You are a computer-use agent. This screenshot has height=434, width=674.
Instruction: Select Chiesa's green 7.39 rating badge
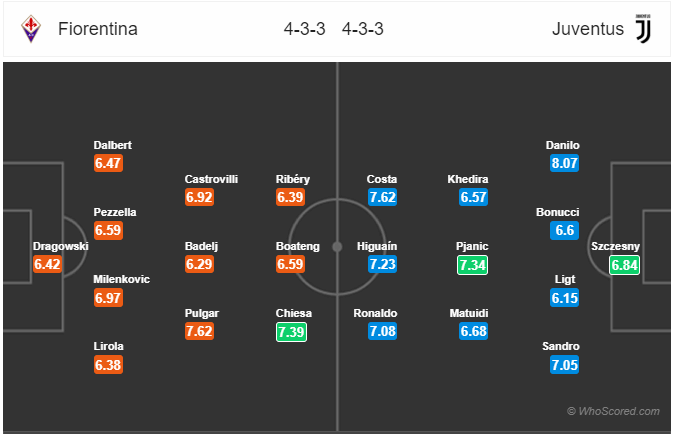(x=291, y=332)
